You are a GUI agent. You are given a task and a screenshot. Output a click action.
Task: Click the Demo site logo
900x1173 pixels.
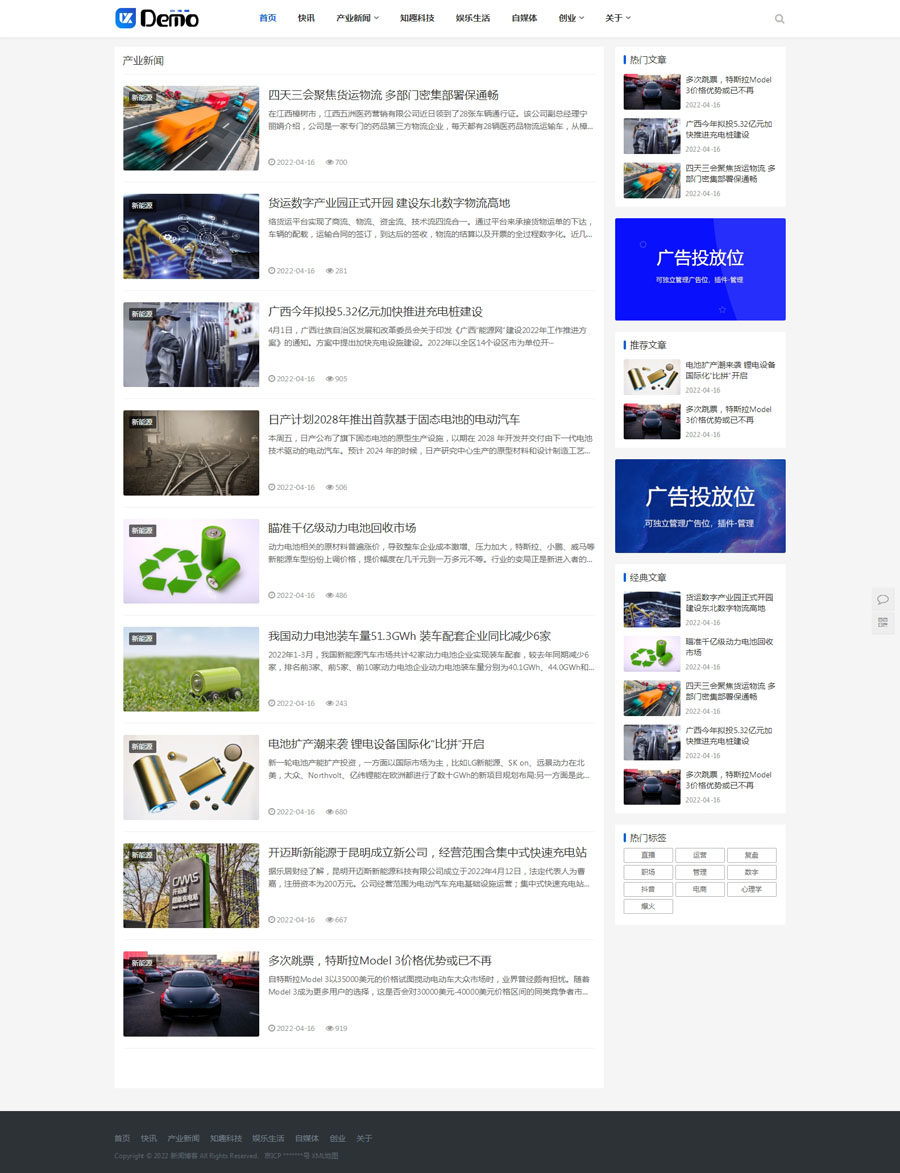(157, 18)
